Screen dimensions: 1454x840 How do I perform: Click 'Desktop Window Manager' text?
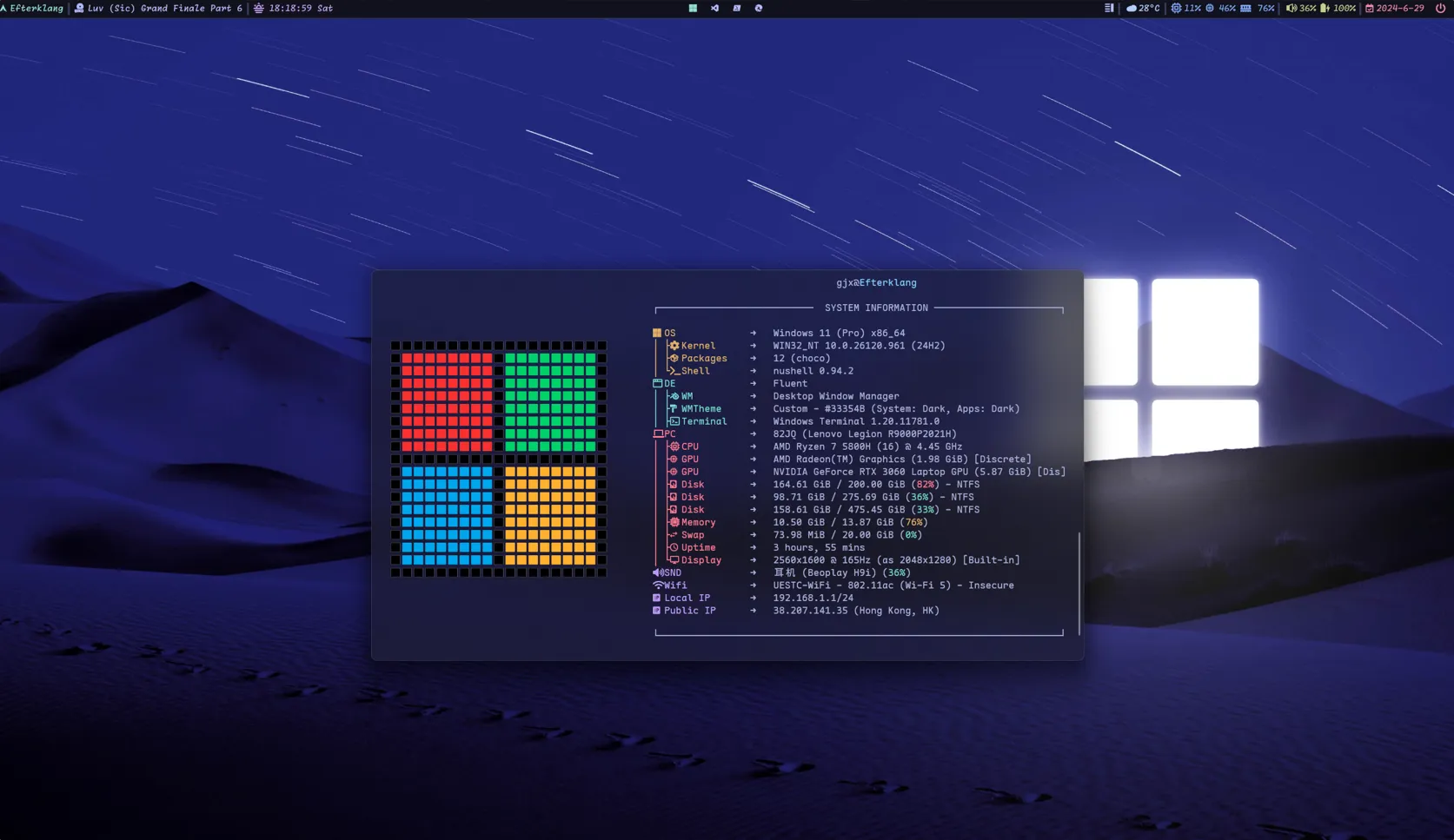coord(836,396)
